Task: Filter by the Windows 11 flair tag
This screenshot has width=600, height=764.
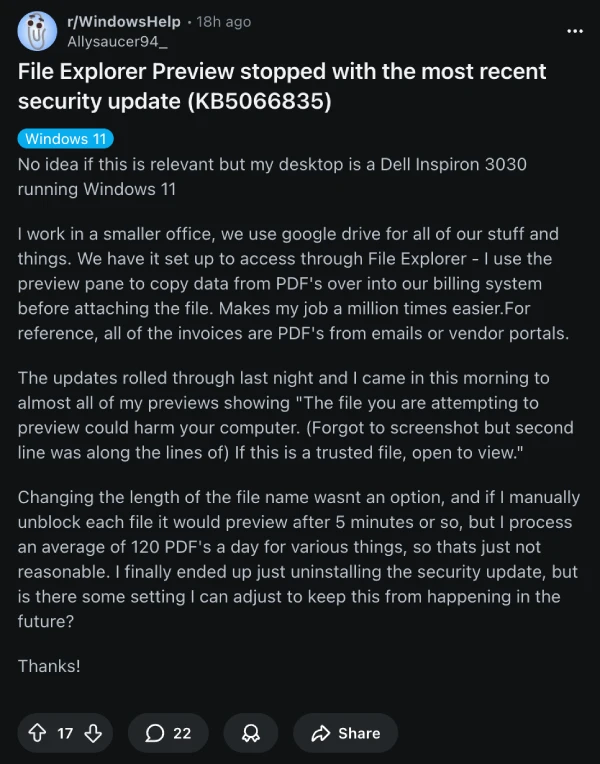Action: point(66,139)
